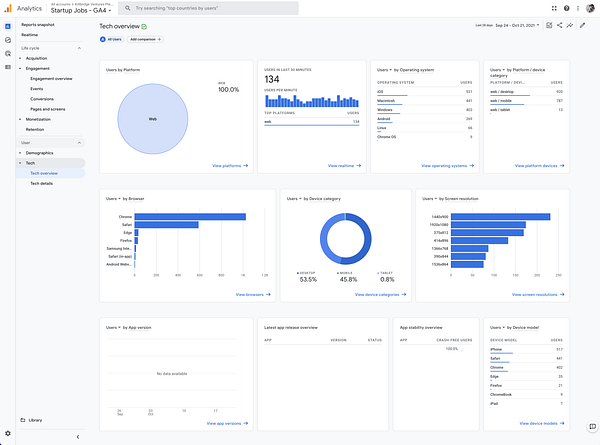600x445 pixels.
Task: Open Admin settings gear icon
Action: pyautogui.click(x=8, y=434)
